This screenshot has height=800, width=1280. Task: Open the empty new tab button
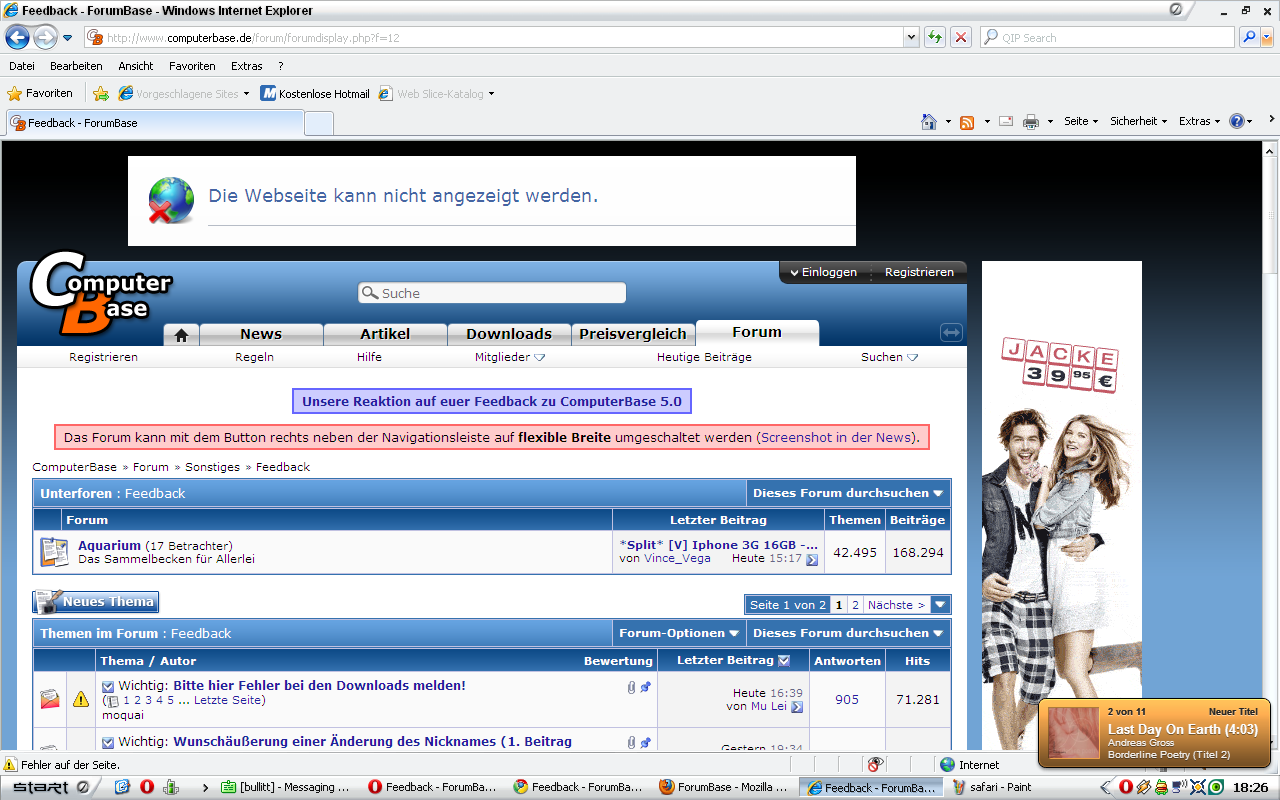pos(318,123)
